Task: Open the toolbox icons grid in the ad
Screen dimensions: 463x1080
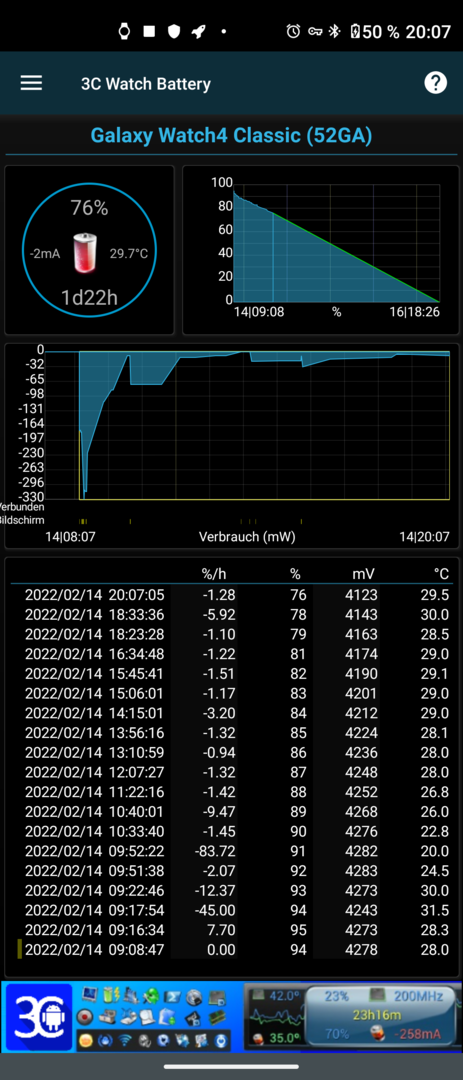Action: pos(152,1017)
